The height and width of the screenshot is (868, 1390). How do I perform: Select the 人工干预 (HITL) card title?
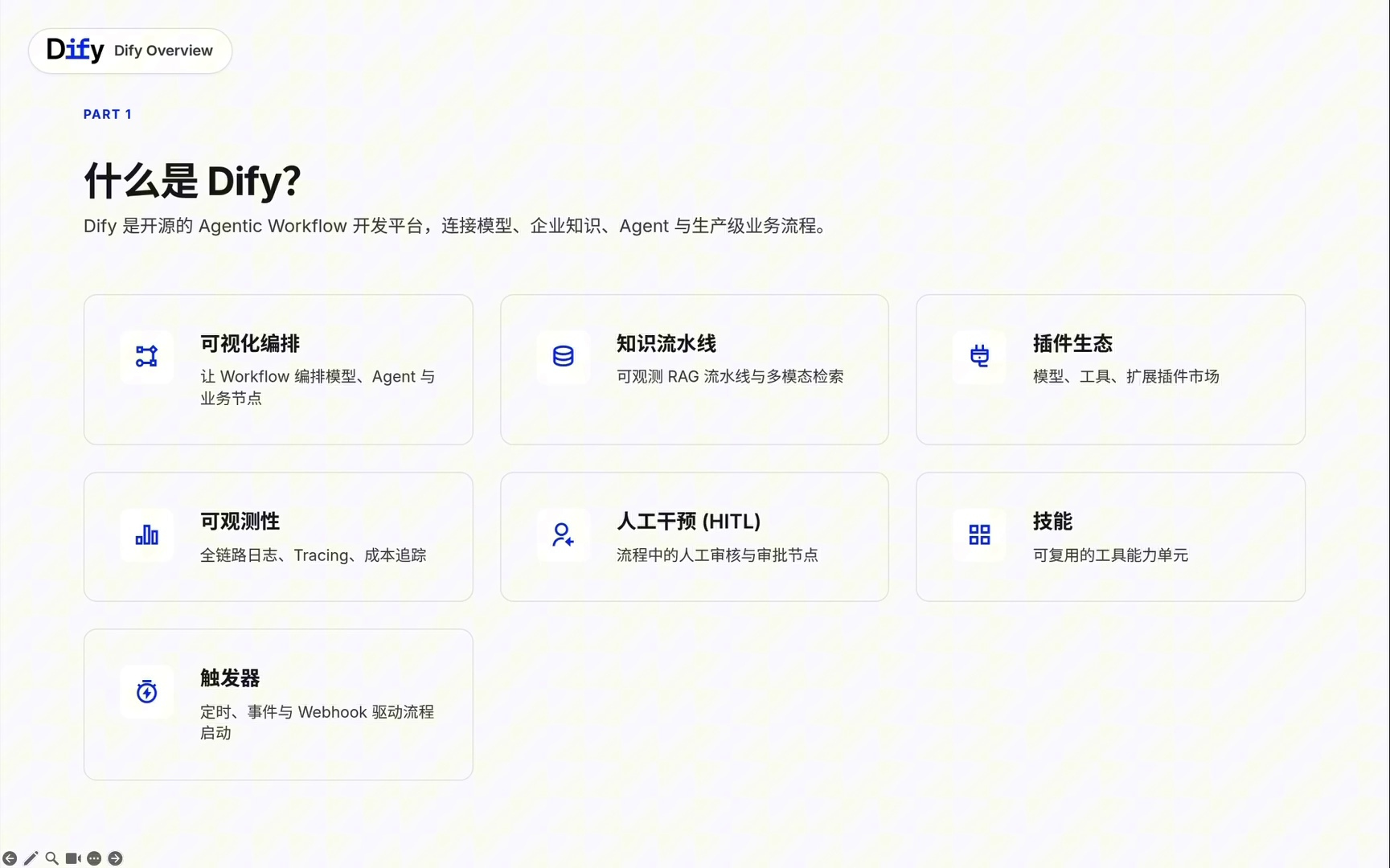[x=689, y=522]
